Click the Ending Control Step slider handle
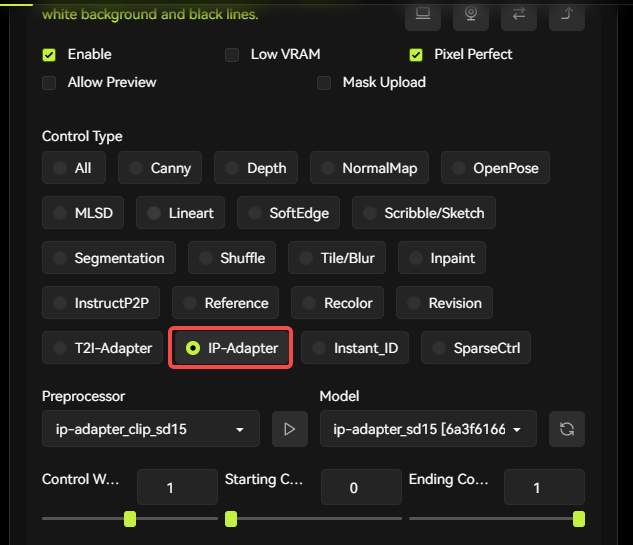The height and width of the screenshot is (545, 633). (x=579, y=519)
